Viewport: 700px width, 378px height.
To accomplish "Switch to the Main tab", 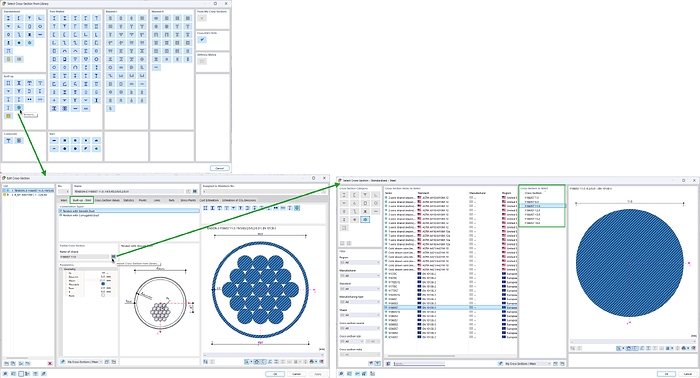I will pos(64,200).
